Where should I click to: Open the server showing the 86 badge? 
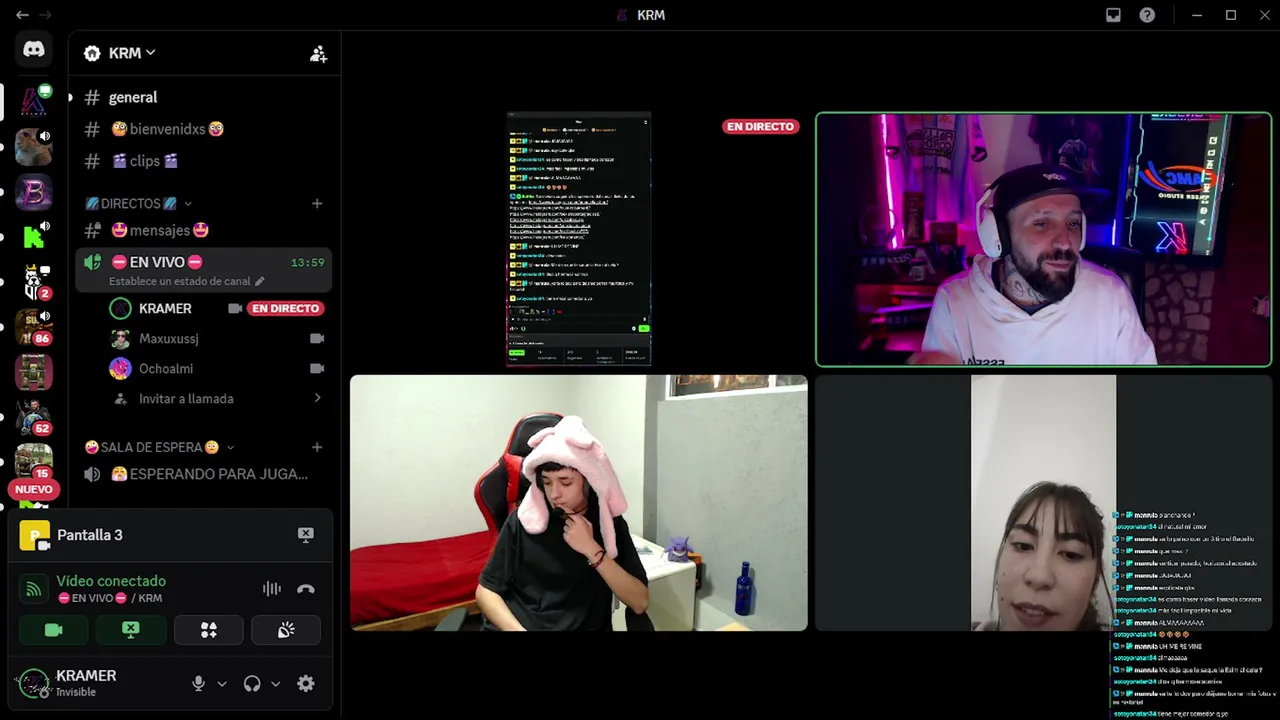[x=34, y=327]
